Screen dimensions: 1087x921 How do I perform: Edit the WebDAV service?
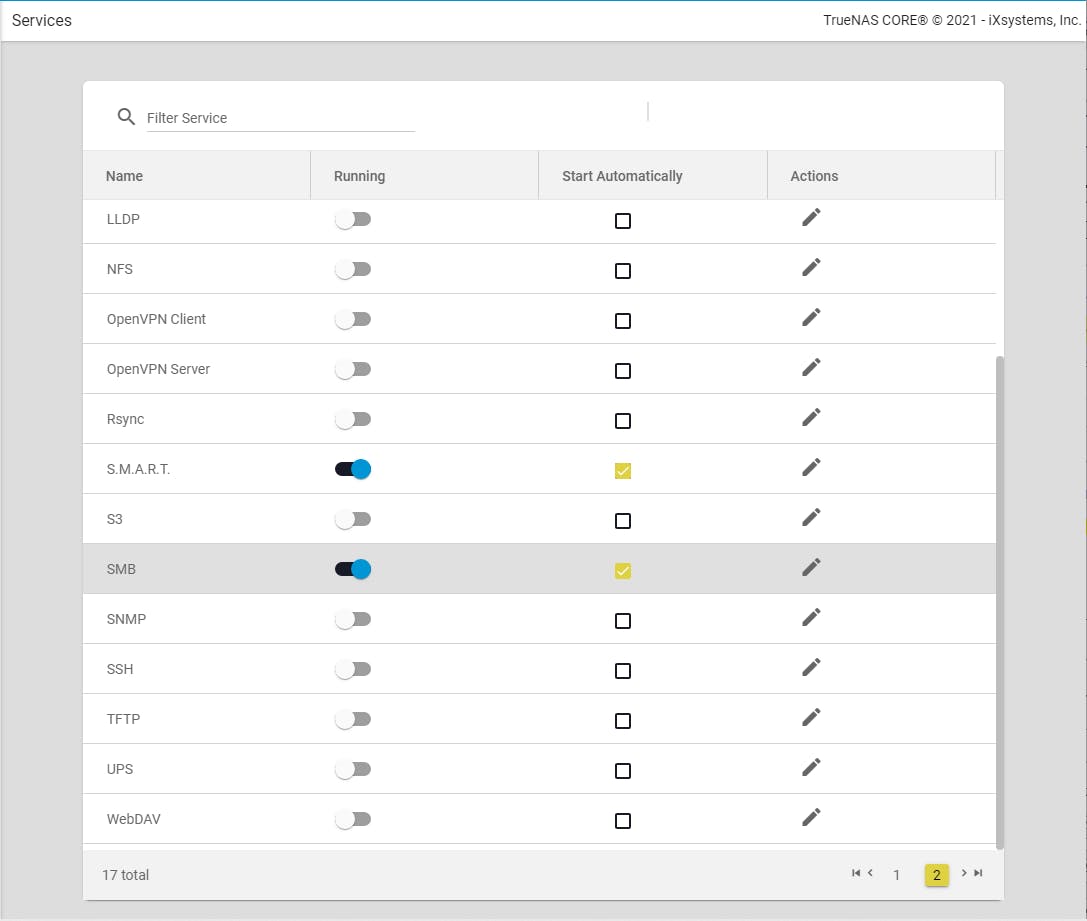[811, 817]
